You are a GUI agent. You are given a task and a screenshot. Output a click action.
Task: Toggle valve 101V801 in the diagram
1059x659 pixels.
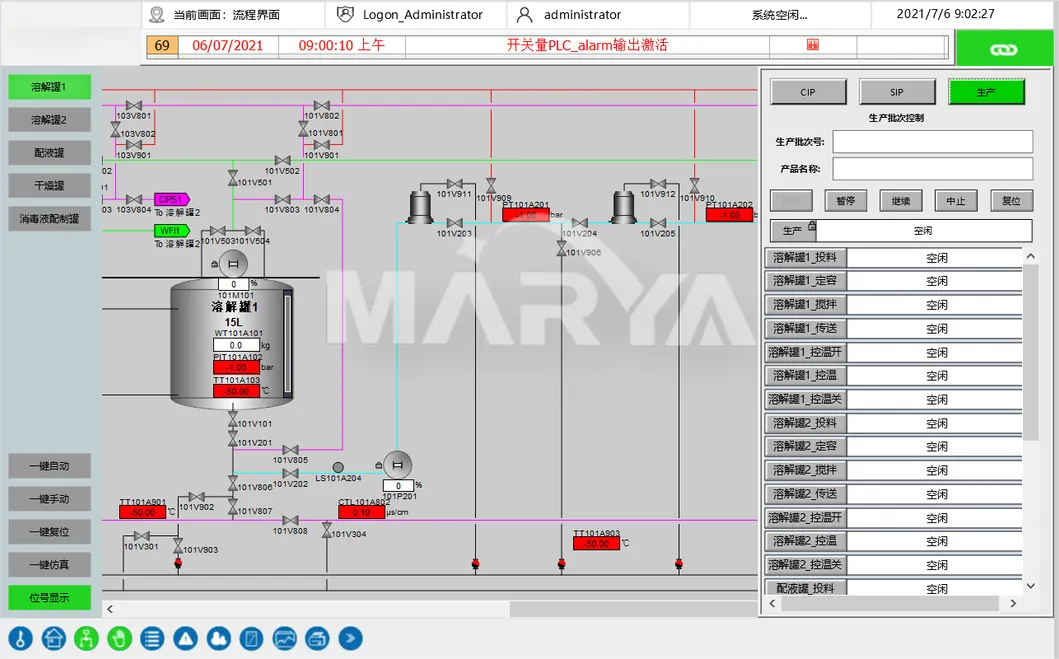click(303, 127)
